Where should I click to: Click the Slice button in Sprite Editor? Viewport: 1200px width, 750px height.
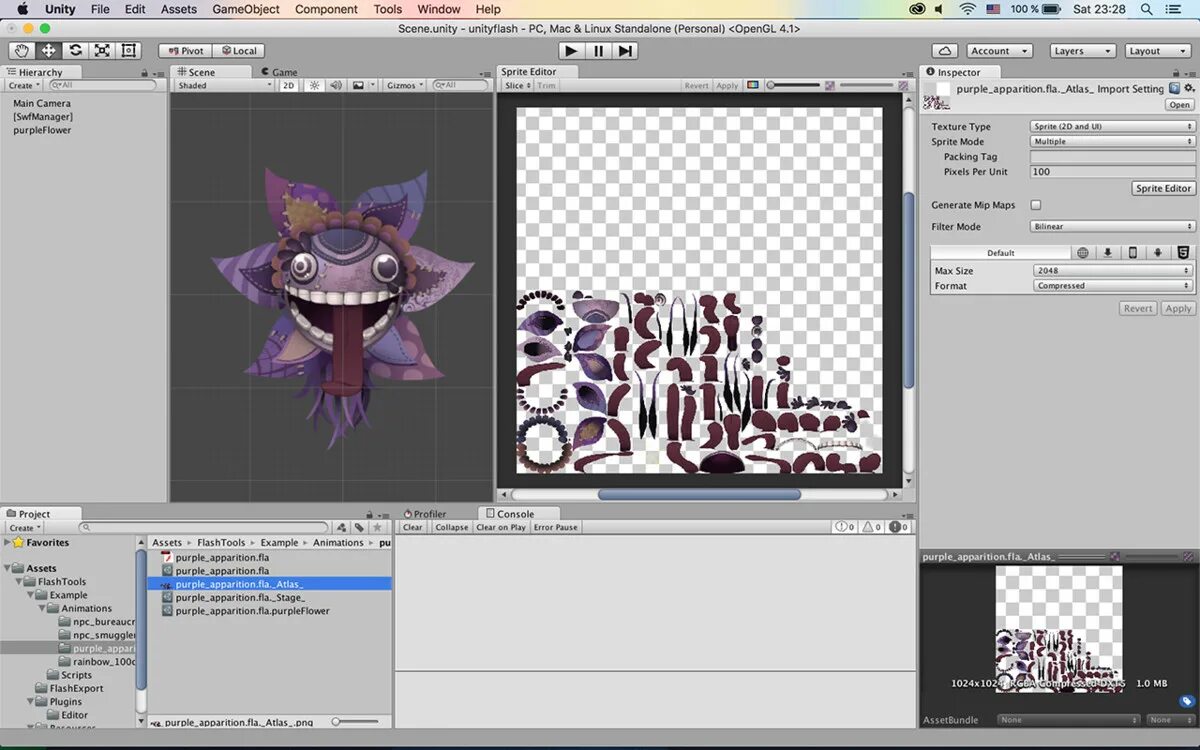[517, 85]
